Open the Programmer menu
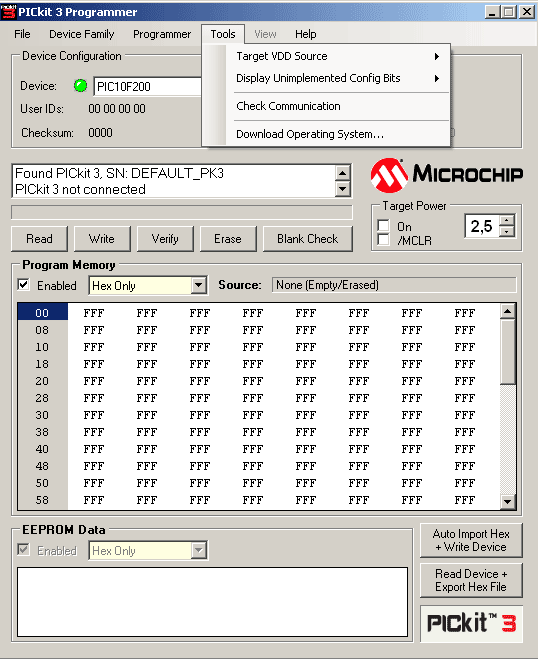Screen dimensions: 538x659 (162, 34)
